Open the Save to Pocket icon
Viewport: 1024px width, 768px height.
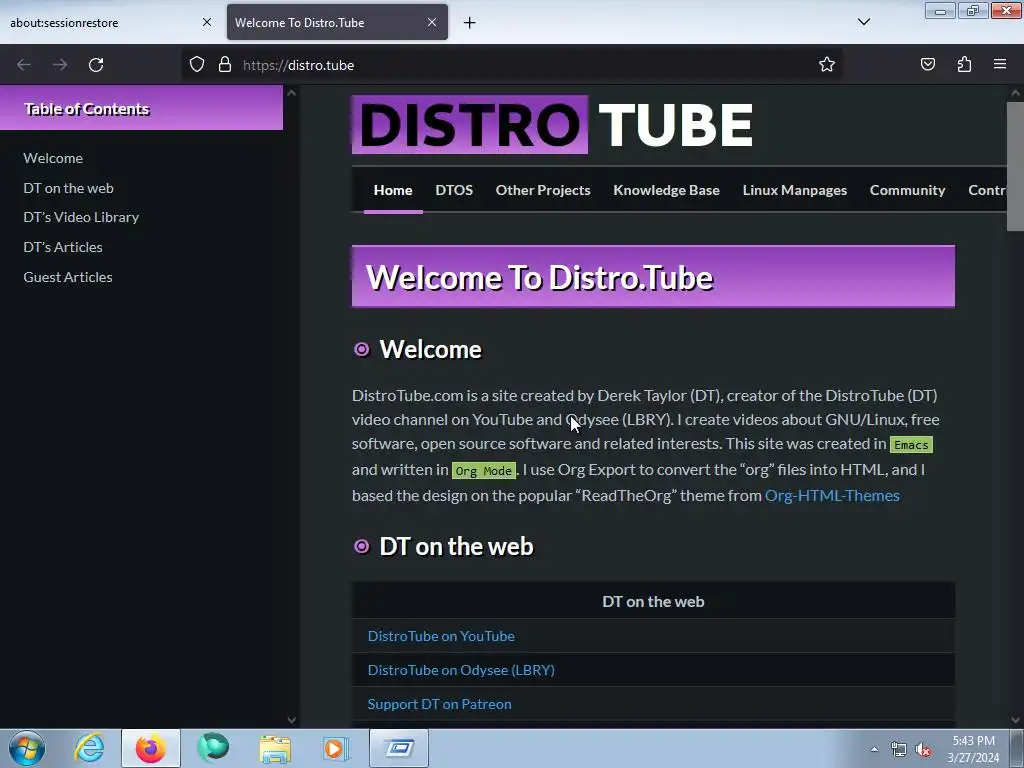[928, 65]
